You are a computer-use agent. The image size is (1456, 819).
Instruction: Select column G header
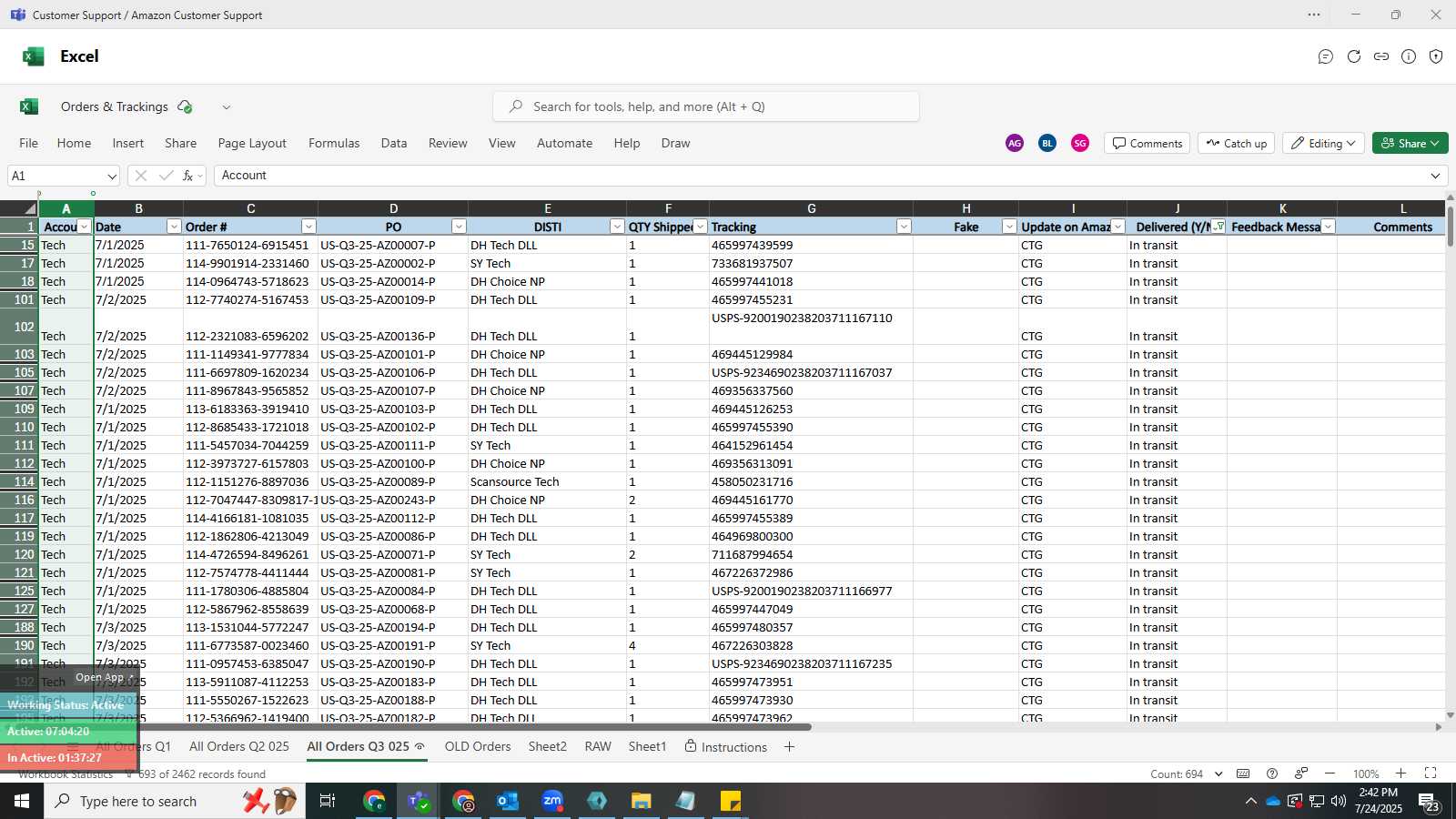[x=811, y=208]
